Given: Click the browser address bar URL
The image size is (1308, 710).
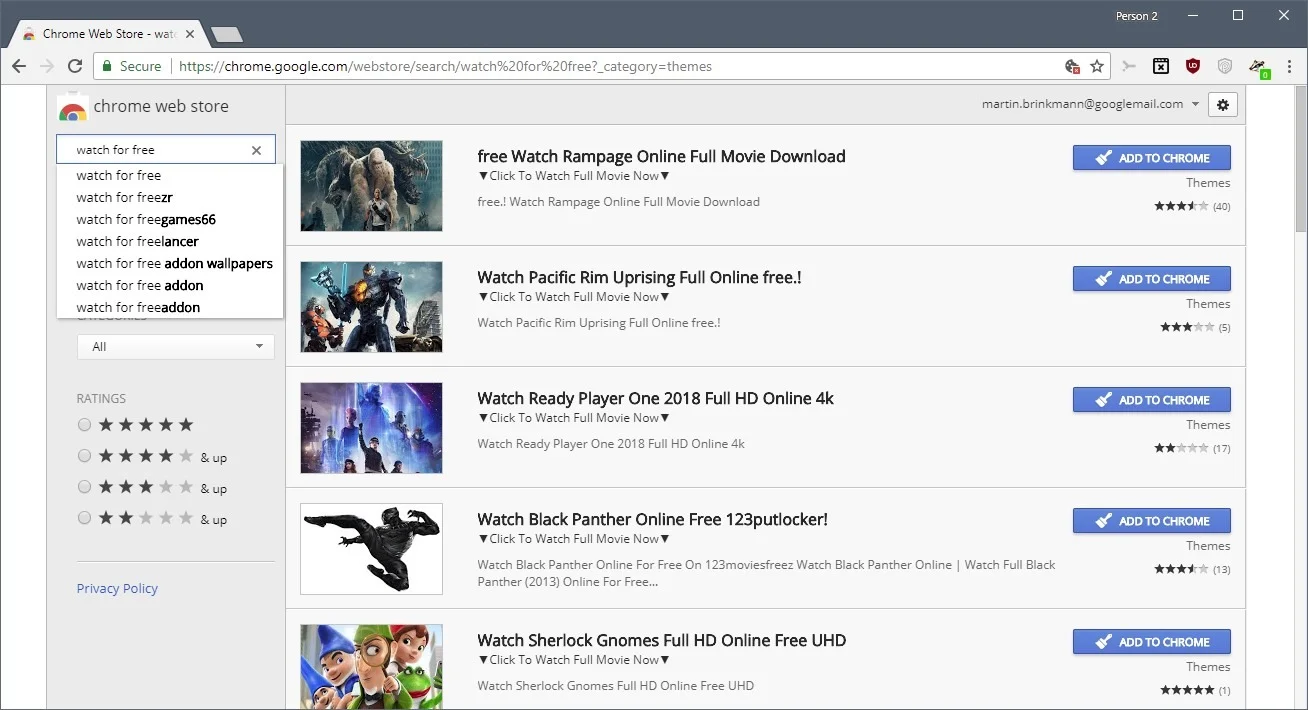Looking at the screenshot, I should tap(445, 66).
